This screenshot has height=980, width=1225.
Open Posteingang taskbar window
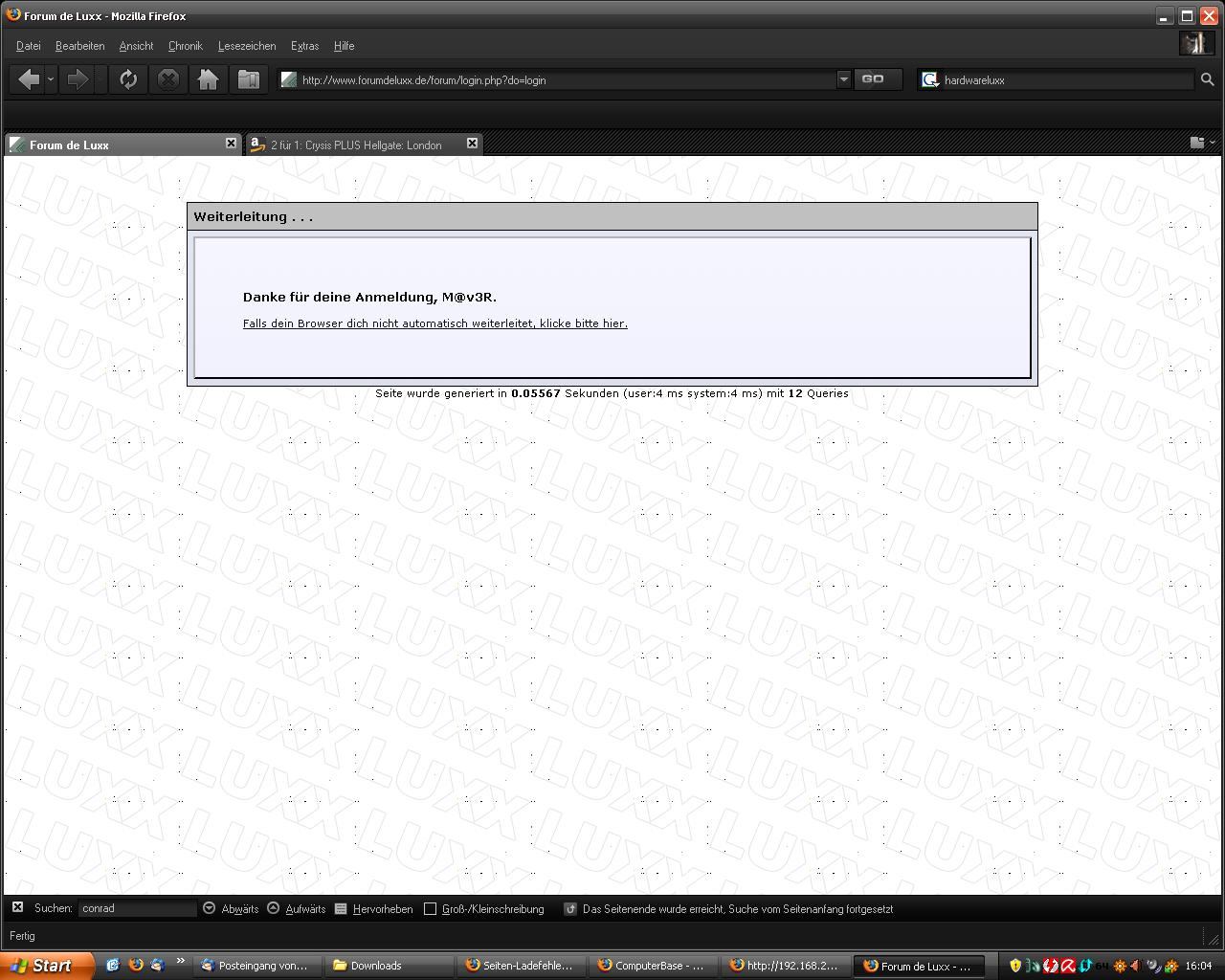coord(256,966)
